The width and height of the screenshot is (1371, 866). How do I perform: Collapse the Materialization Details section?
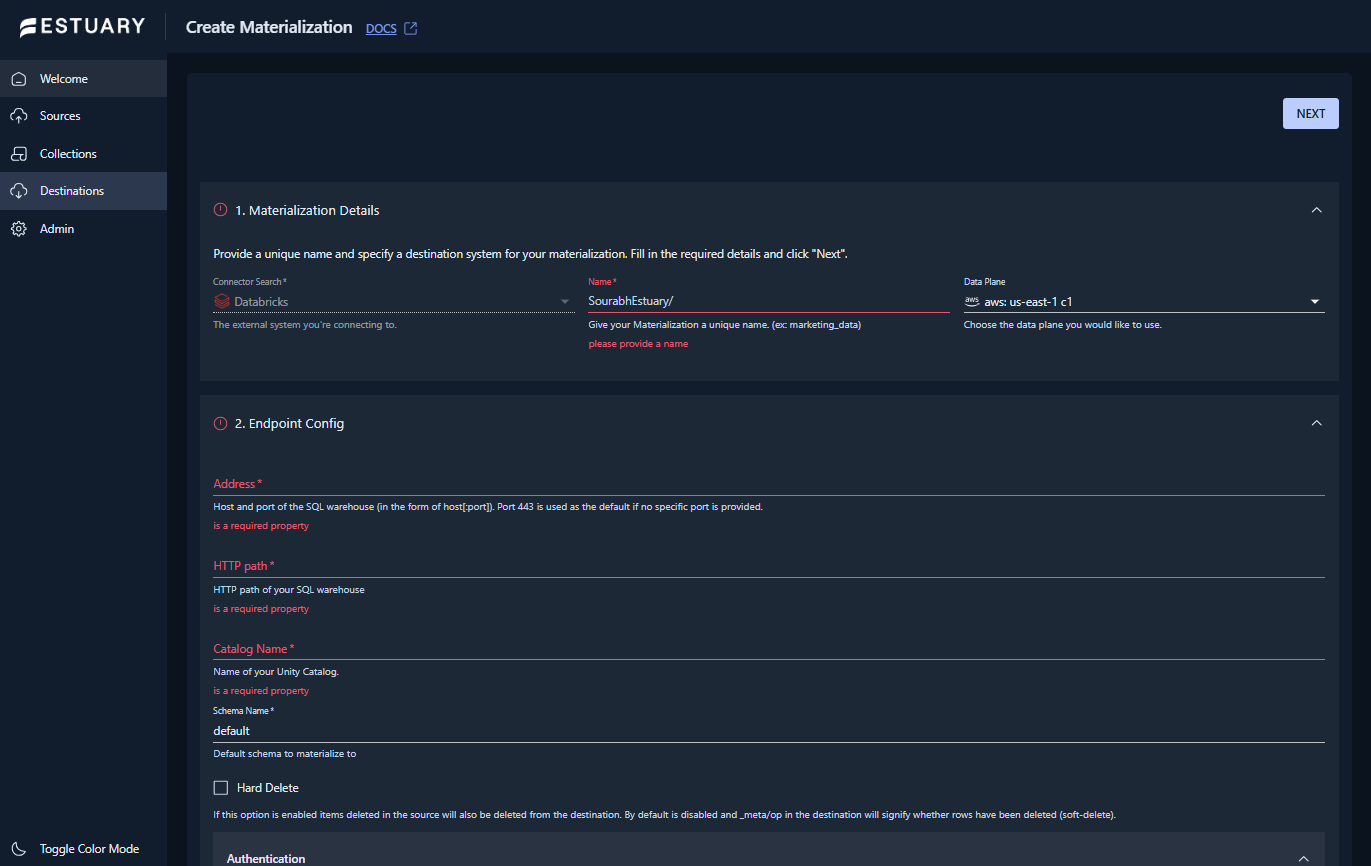(x=1316, y=210)
